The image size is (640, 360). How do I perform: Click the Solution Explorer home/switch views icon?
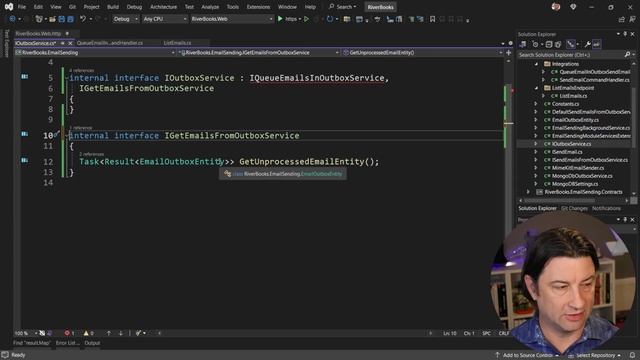522,44
